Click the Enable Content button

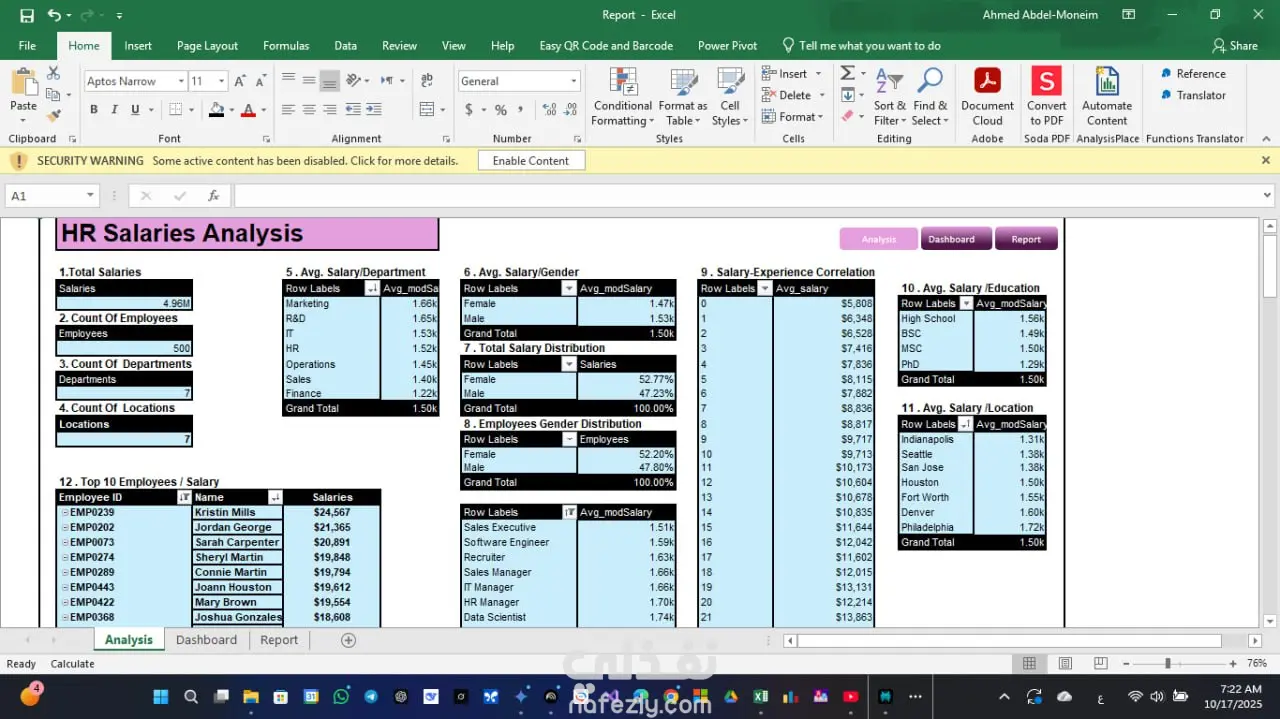point(531,160)
